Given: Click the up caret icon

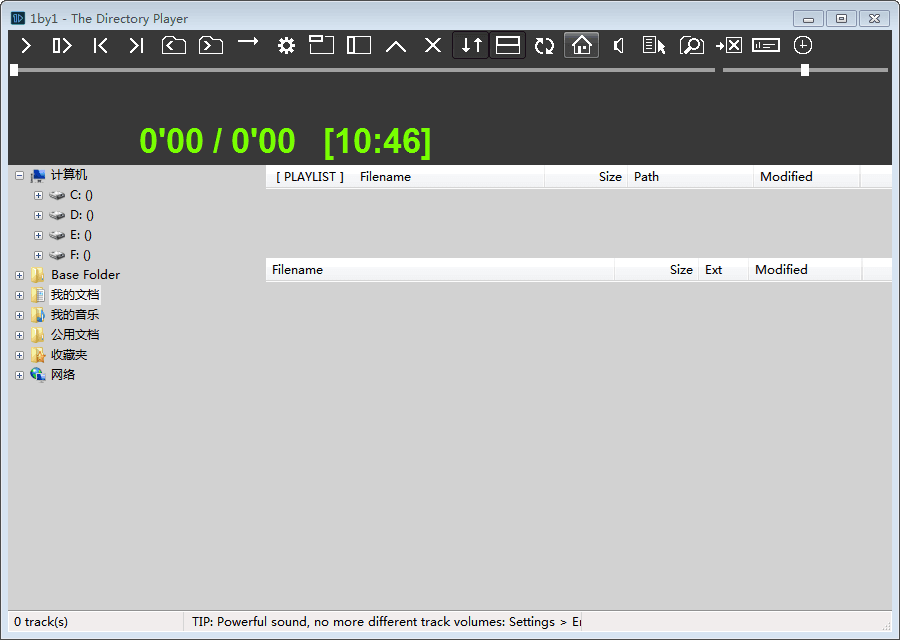Looking at the screenshot, I should tap(396, 46).
